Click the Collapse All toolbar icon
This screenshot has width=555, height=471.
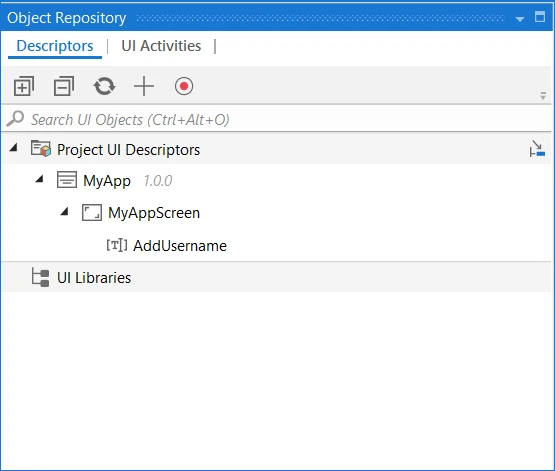coord(64,86)
